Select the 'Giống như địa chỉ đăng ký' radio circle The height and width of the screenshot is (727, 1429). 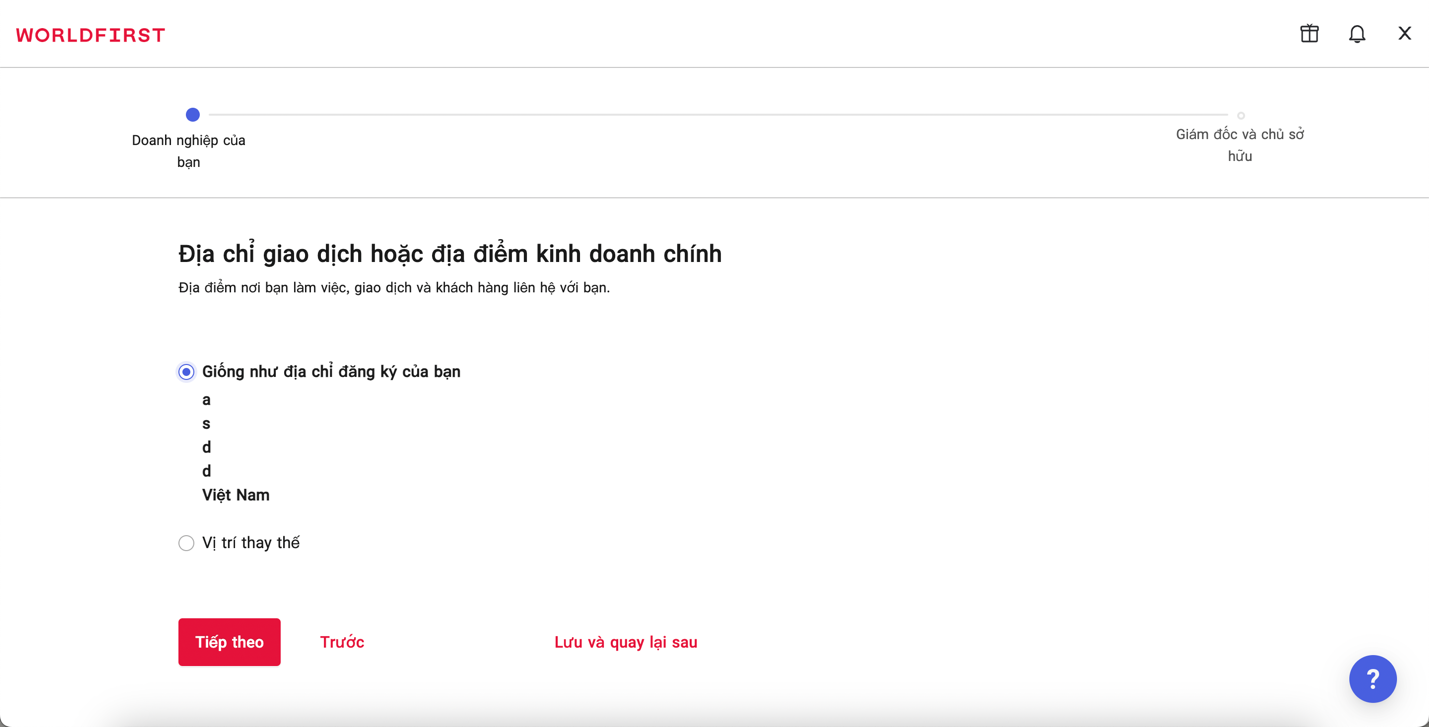(186, 372)
